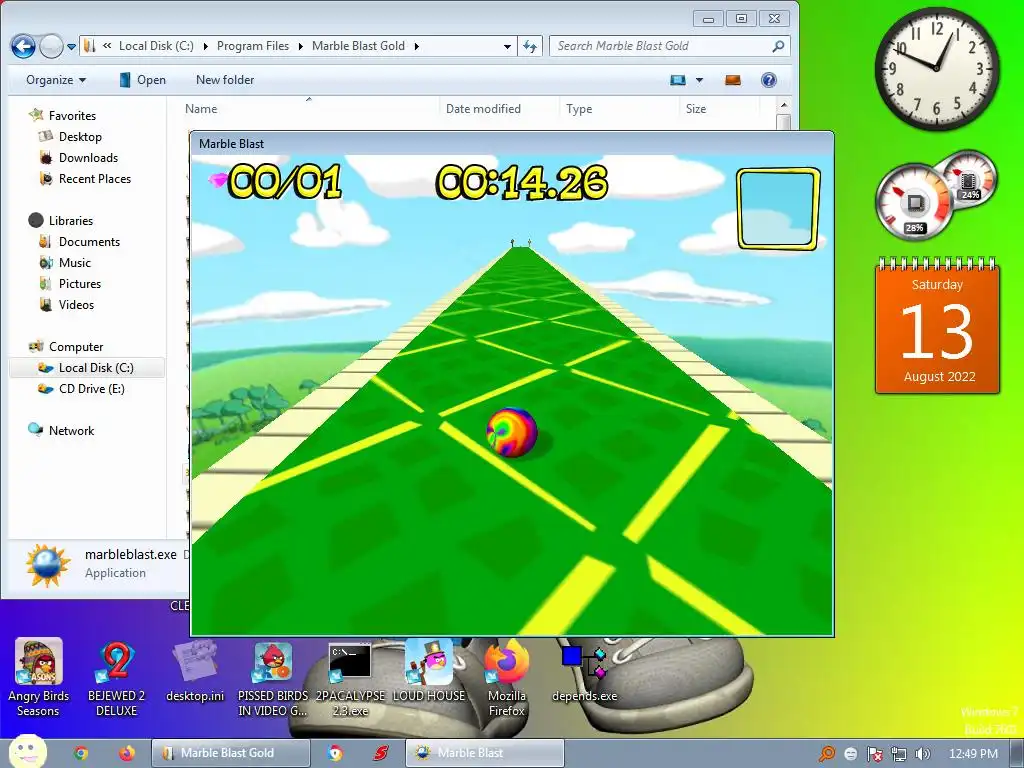The height and width of the screenshot is (768, 1024).
Task: Select Angry Birds Seasons desktop icon
Action: pyautogui.click(x=39, y=679)
